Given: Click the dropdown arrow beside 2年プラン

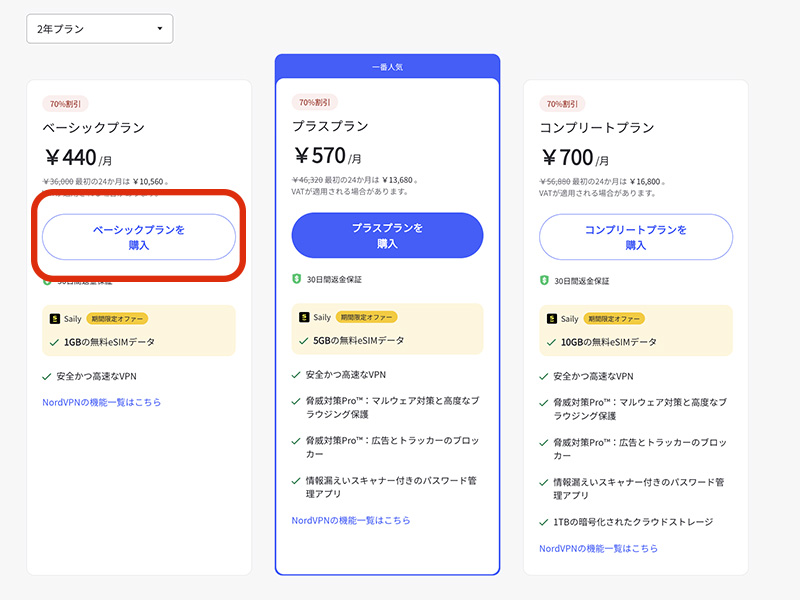Looking at the screenshot, I should 160,29.
